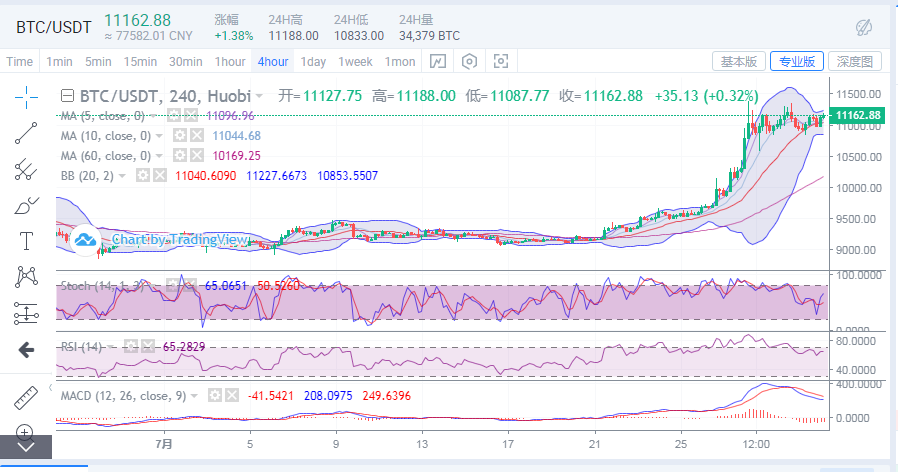Screen dimensions: 898x472
Task: Select the trend line drawing tool
Action: click(x=26, y=131)
